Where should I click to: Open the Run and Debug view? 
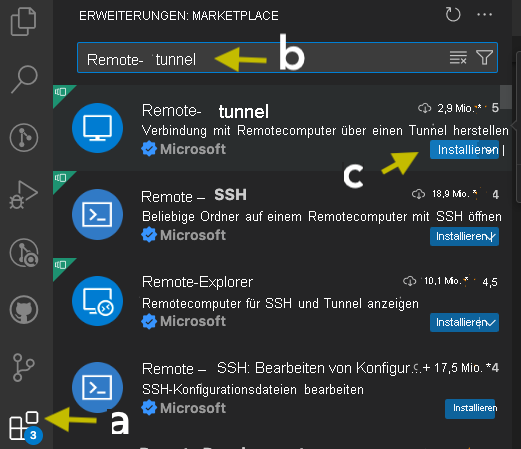23,195
